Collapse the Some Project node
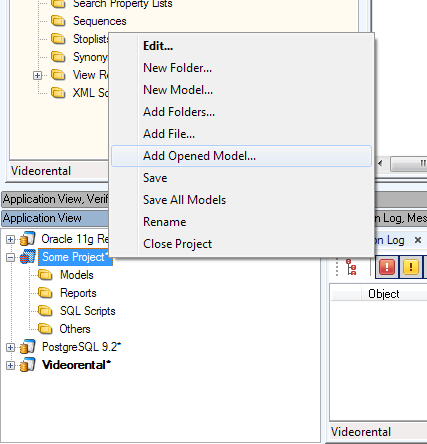Screen dimensions: 427x444 [x=10, y=257]
